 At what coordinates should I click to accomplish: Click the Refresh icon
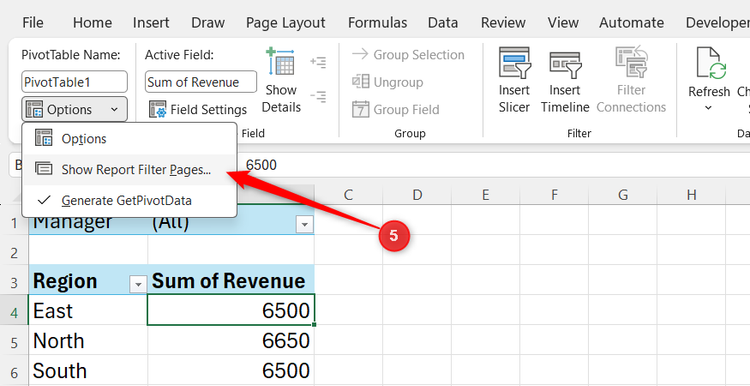pos(710,63)
